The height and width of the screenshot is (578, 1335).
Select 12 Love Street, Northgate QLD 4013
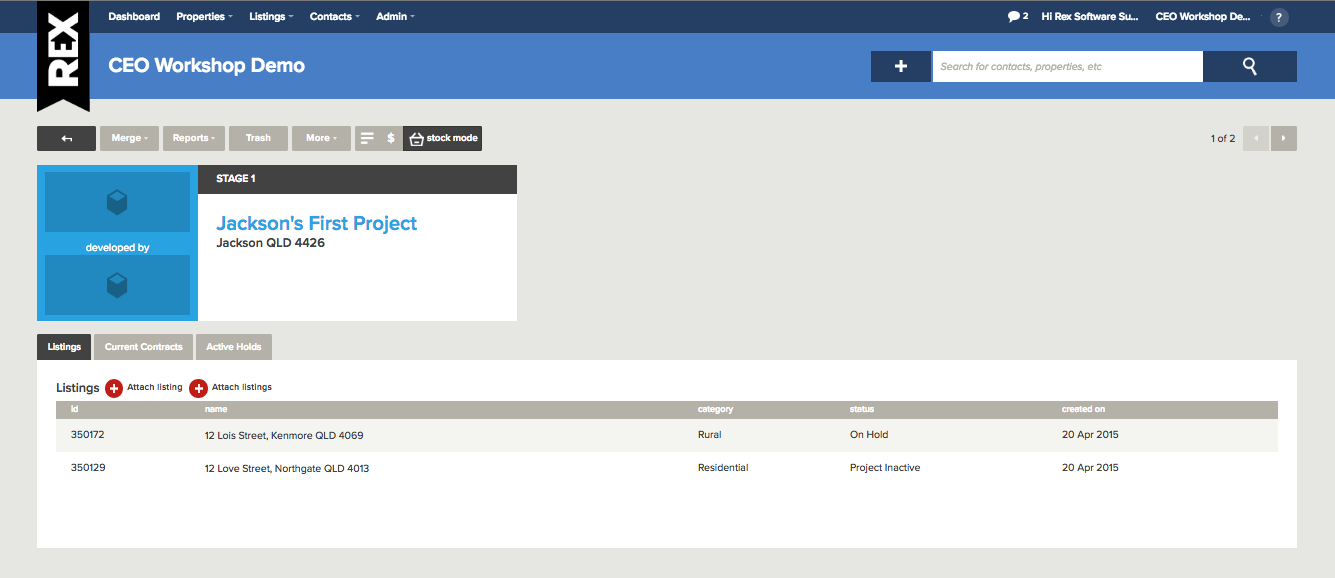coord(287,468)
